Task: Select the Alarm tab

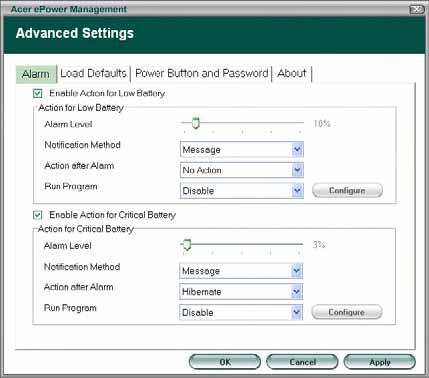Action: pyautogui.click(x=36, y=74)
